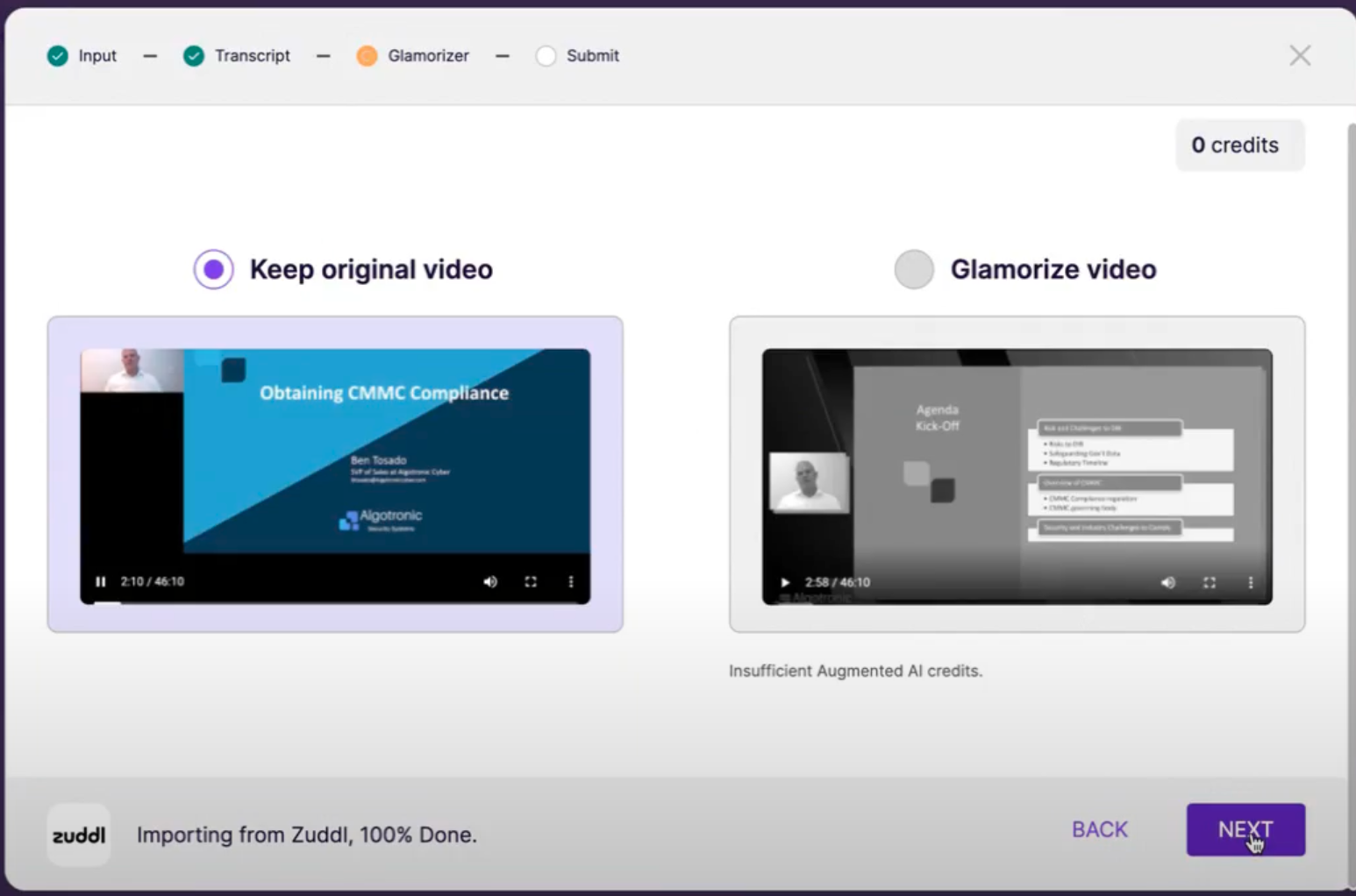The image size is (1356, 896).
Task: Open more options on original video
Action: click(571, 581)
